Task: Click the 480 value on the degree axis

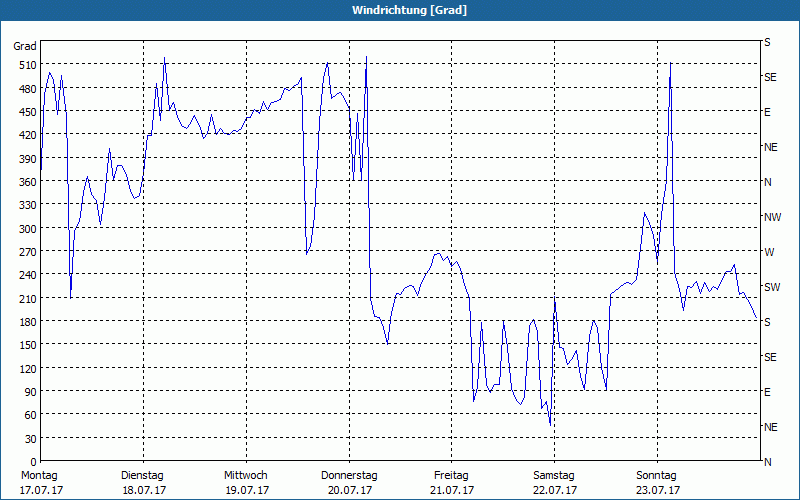Action: click(x=28, y=89)
